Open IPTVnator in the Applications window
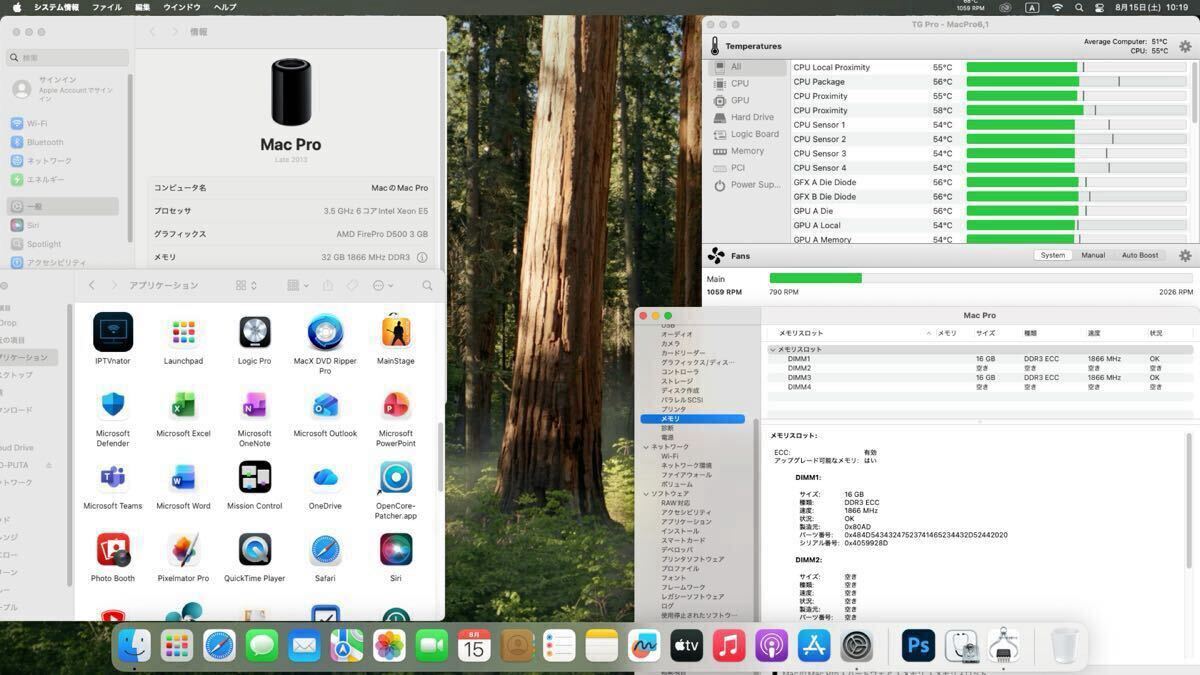Image resolution: width=1200 pixels, height=675 pixels. tap(113, 332)
